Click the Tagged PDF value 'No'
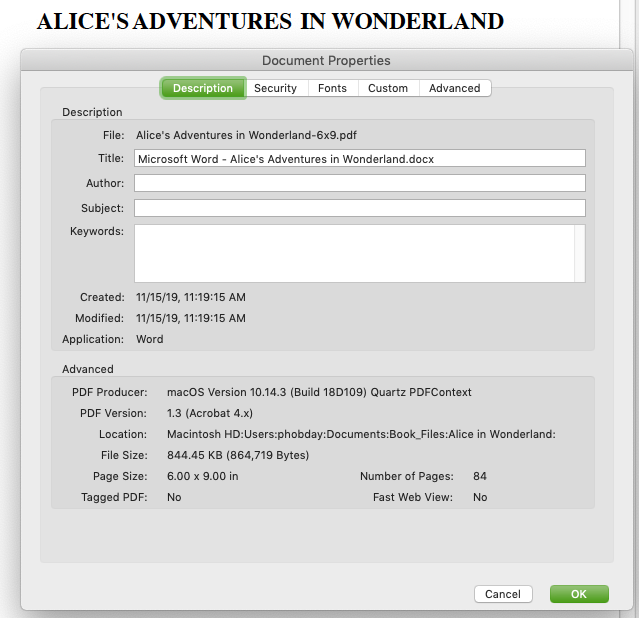 click(174, 497)
